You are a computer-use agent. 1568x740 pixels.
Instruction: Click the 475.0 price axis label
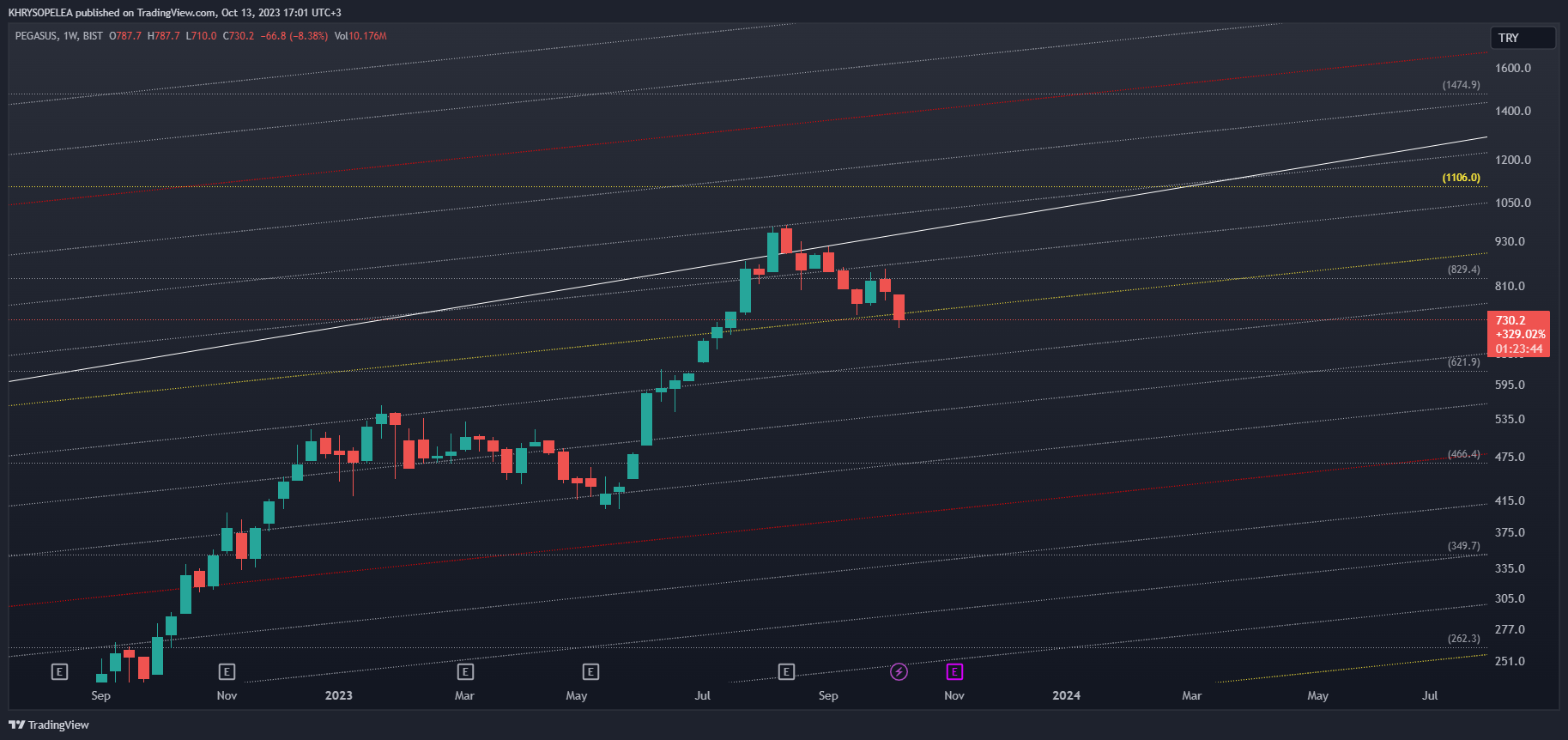1510,457
